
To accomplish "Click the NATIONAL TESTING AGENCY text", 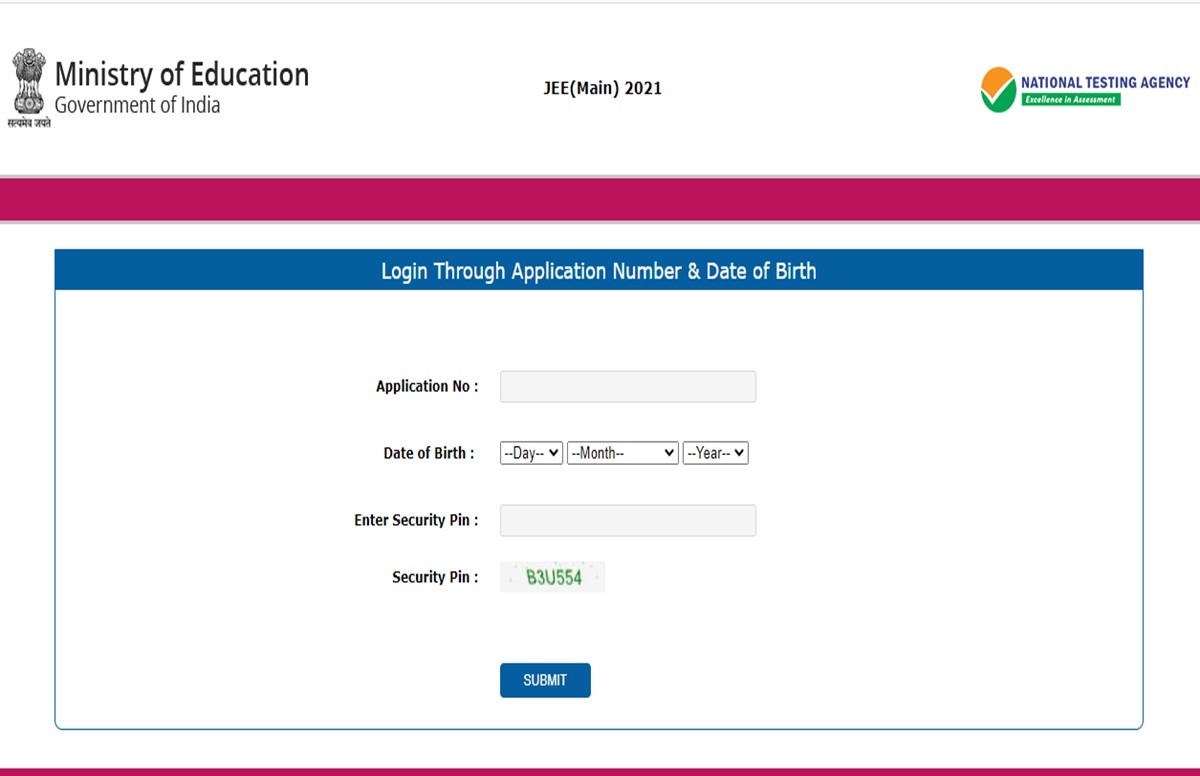I will tap(1105, 82).
